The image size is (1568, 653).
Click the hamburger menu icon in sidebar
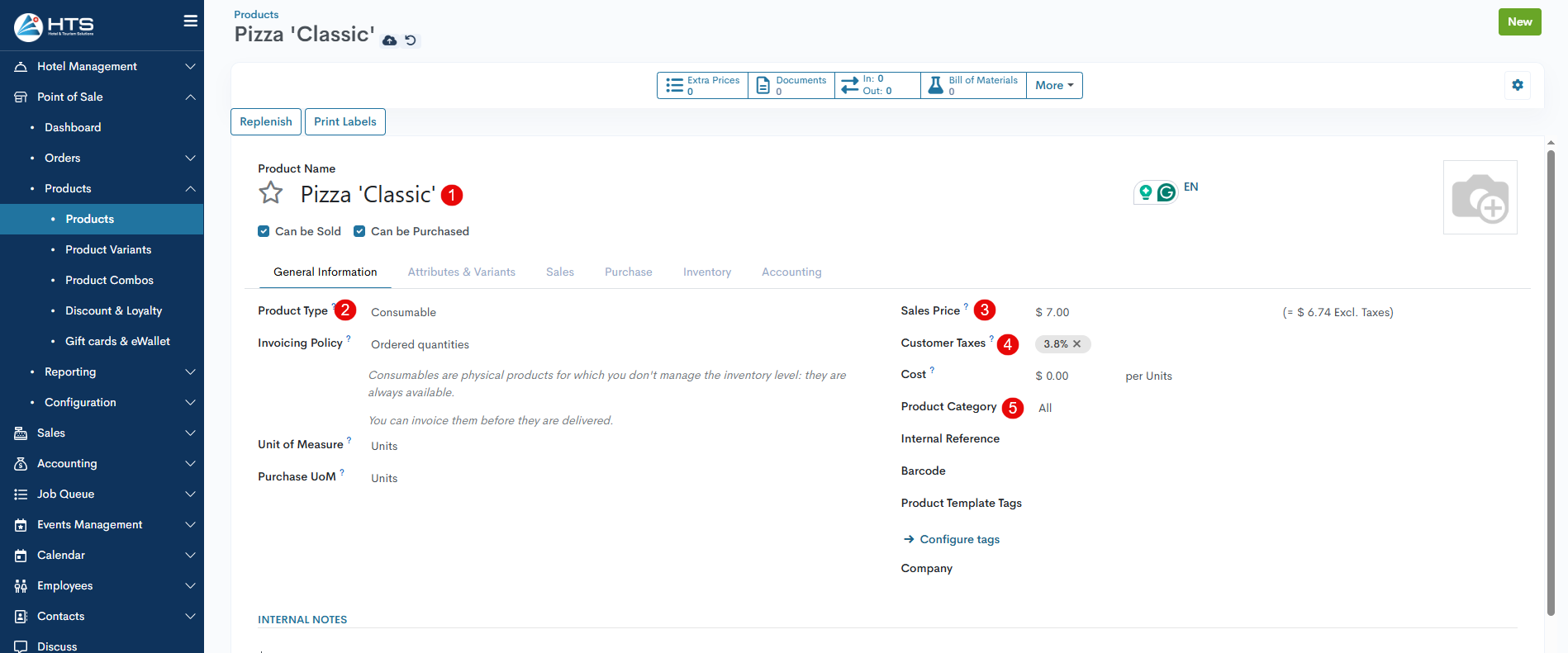point(190,21)
